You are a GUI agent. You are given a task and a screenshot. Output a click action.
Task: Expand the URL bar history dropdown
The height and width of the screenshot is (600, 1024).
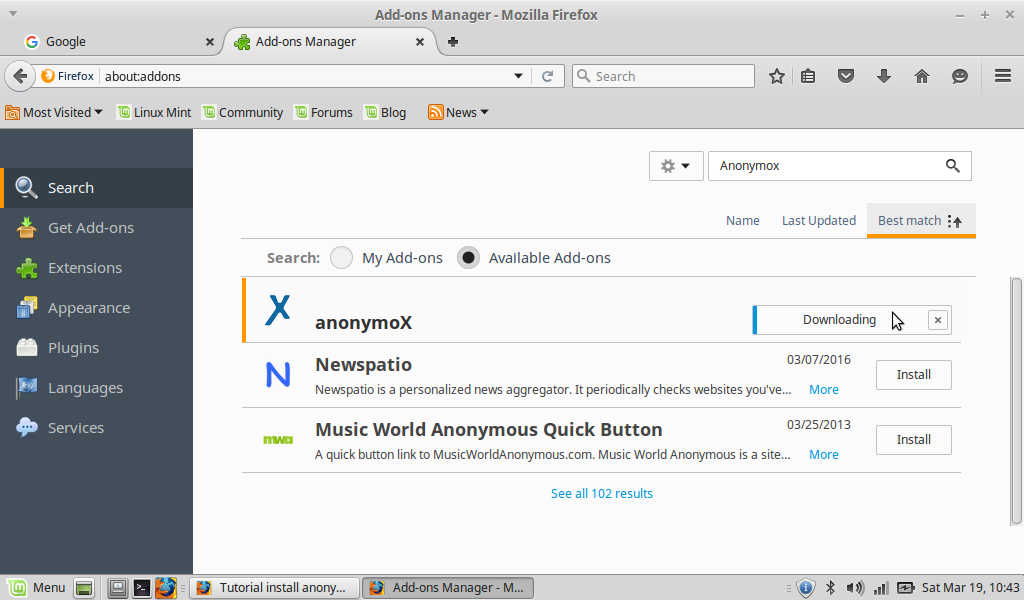pos(518,76)
